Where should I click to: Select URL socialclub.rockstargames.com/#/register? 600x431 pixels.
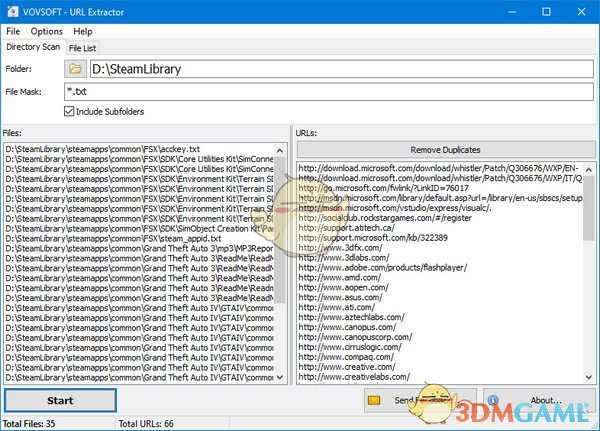tap(440, 218)
